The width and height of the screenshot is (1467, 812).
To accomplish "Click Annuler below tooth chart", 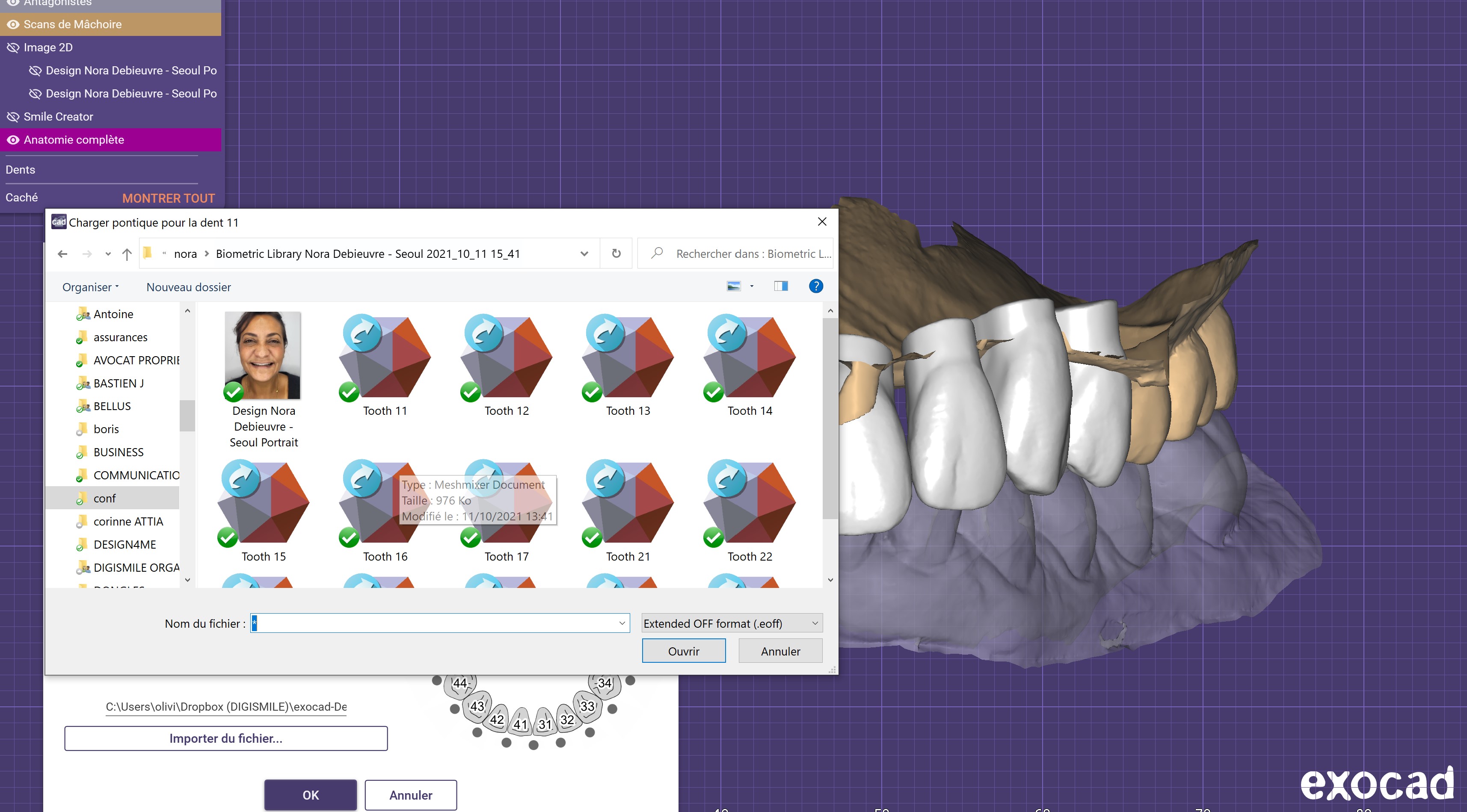I will pos(411,795).
